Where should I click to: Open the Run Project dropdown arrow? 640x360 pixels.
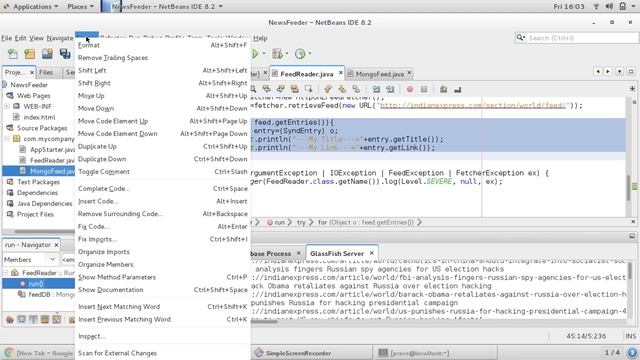[x=264, y=54]
